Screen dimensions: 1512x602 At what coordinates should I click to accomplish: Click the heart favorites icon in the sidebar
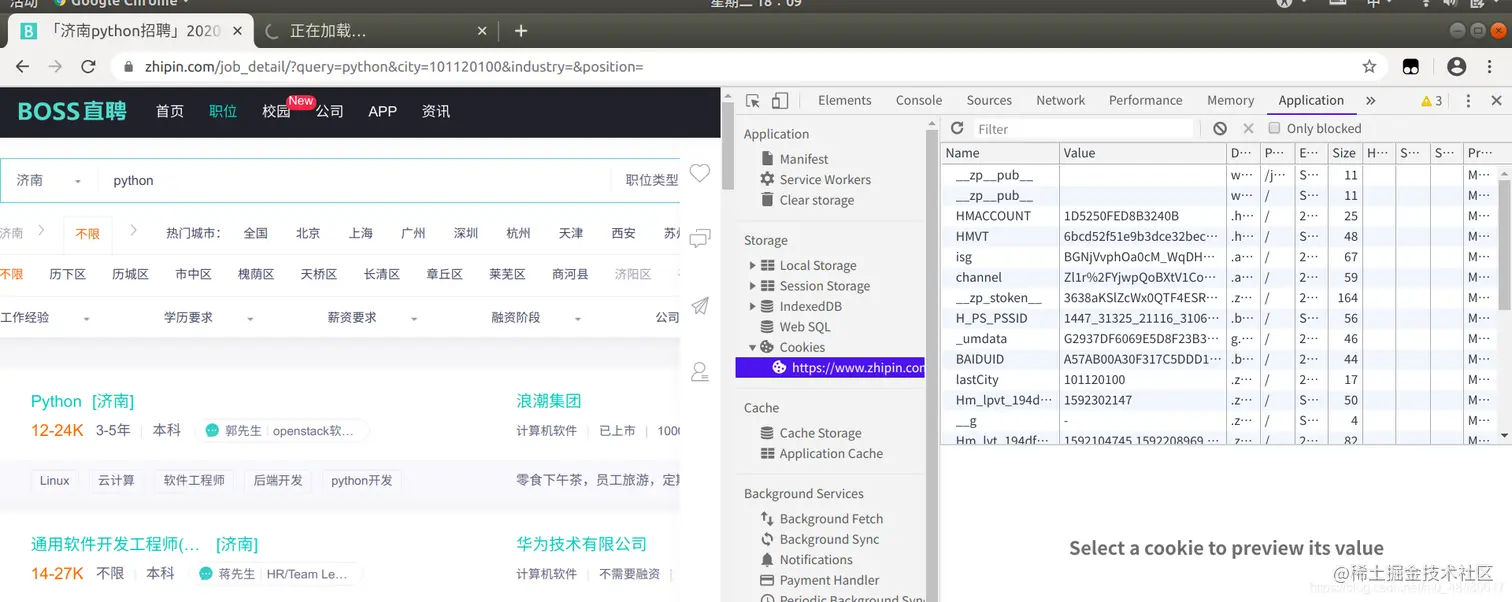(700, 174)
